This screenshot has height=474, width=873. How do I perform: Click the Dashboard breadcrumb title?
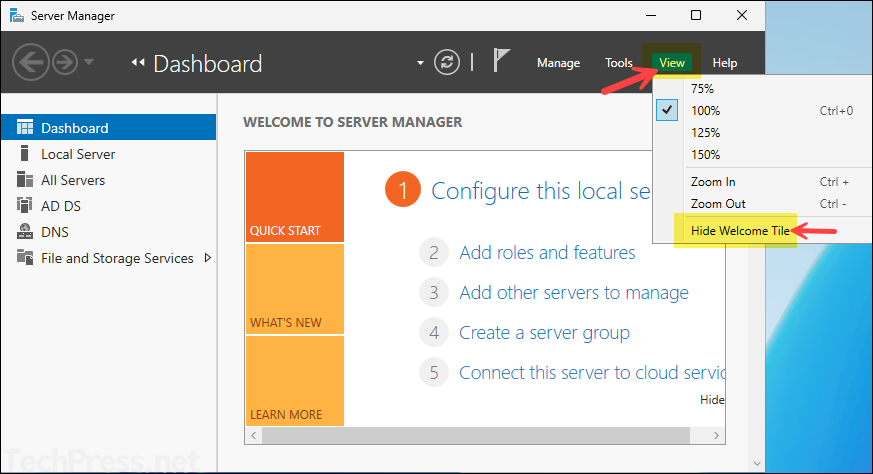pos(208,63)
